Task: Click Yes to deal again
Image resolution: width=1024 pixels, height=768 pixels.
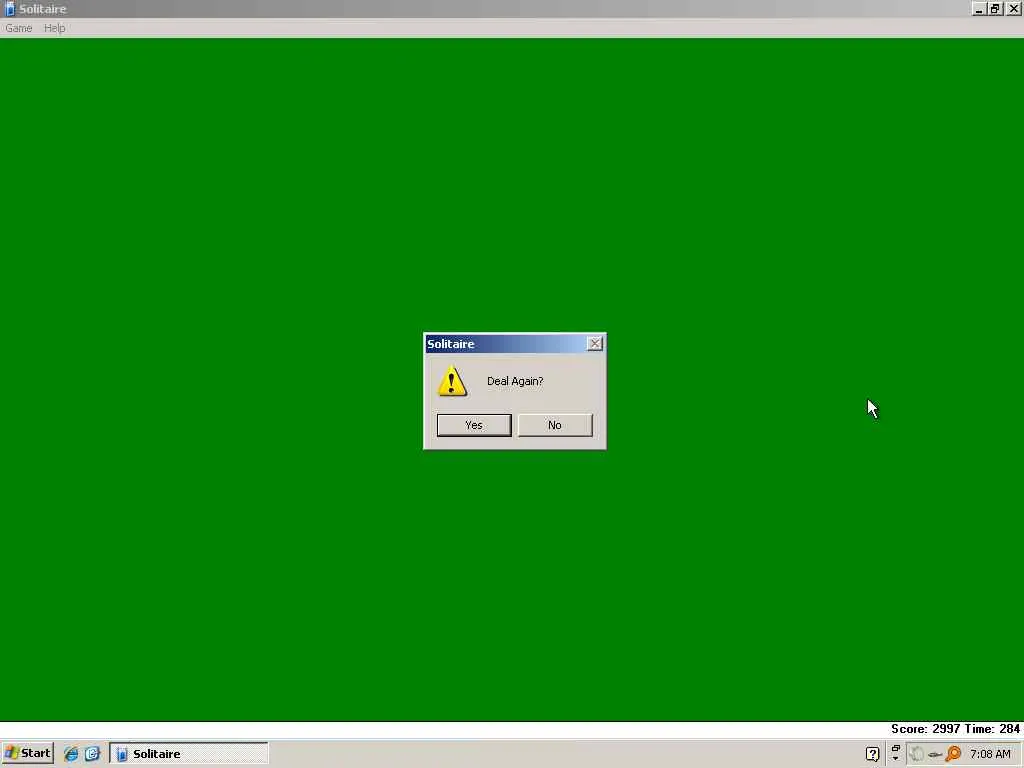Action: tap(474, 425)
